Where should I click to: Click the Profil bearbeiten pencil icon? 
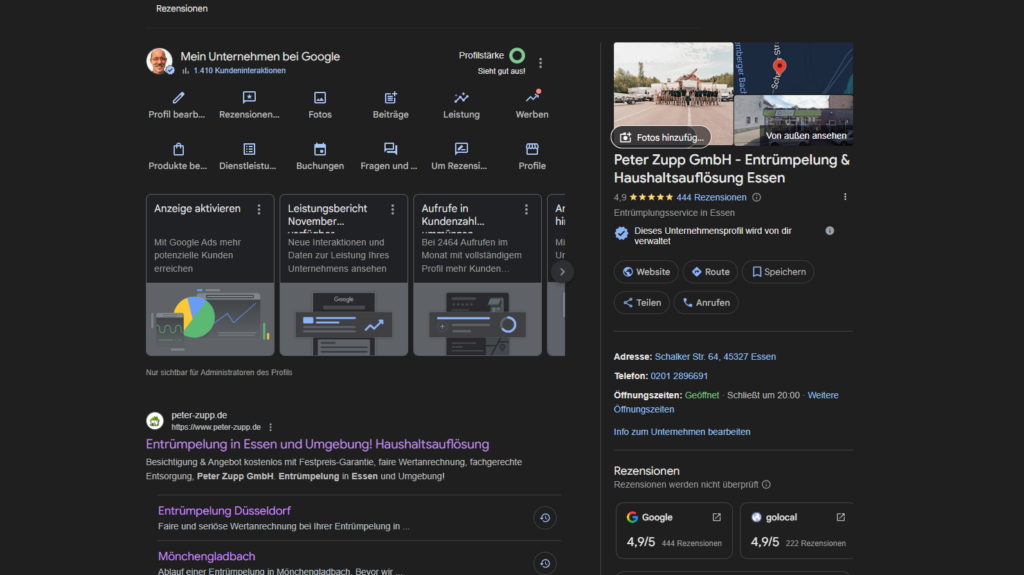[178, 98]
